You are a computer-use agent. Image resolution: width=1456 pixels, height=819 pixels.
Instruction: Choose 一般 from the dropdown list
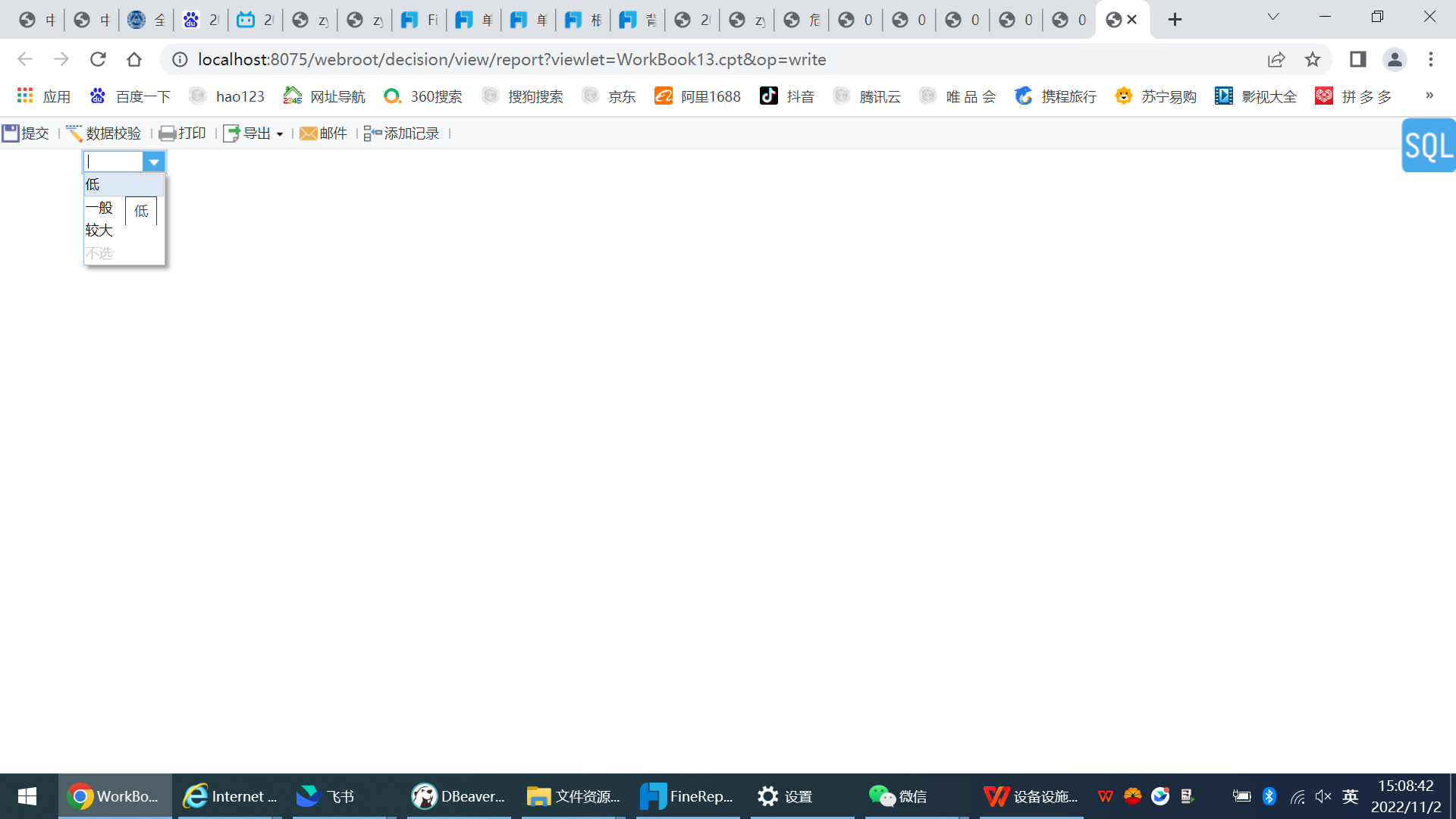(99, 208)
